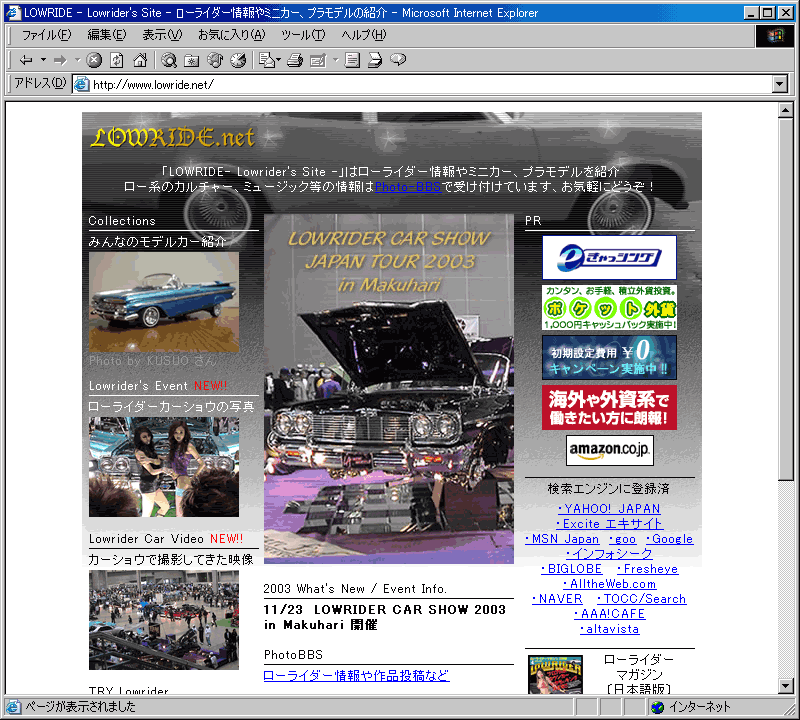800x720 pixels.
Task: Open the NAVER link
Action: (557, 599)
